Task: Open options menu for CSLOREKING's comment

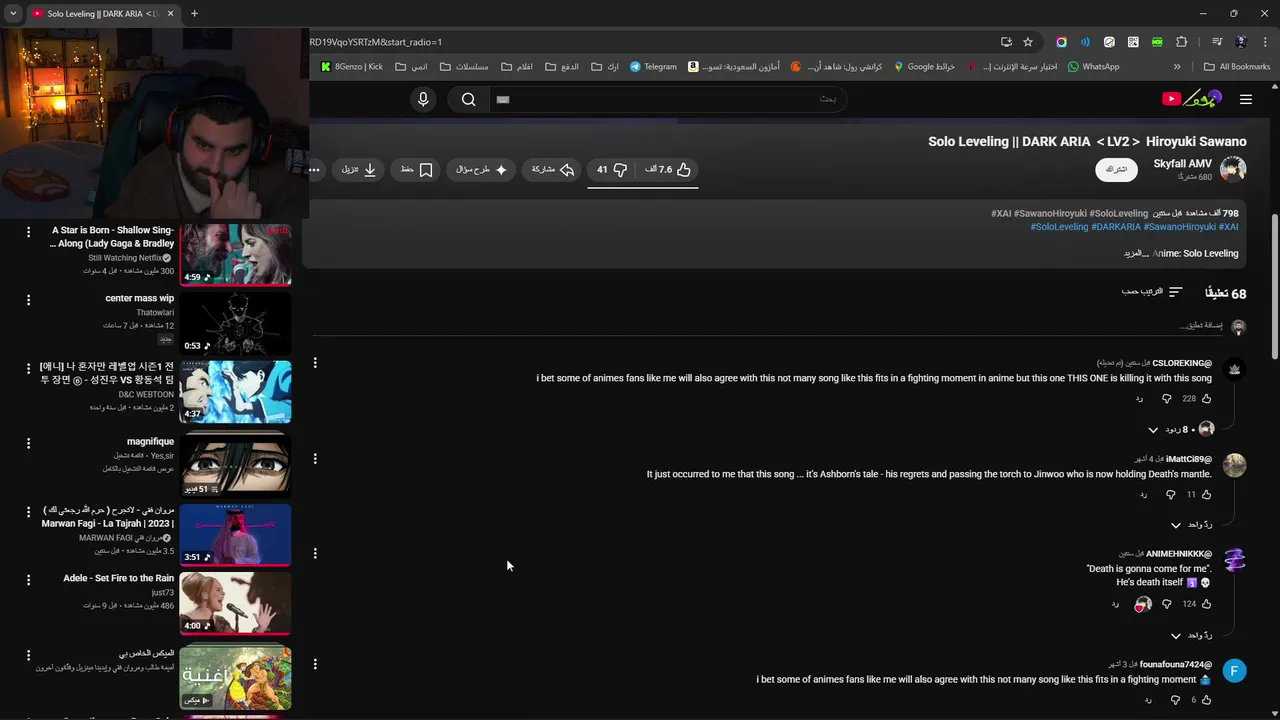Action: [315, 363]
